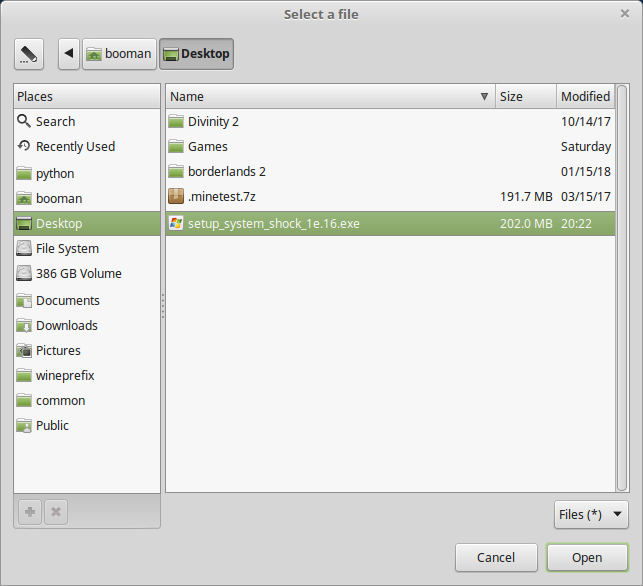643x586 pixels.
Task: Click the Saturday modified date
Action: click(x=586, y=146)
